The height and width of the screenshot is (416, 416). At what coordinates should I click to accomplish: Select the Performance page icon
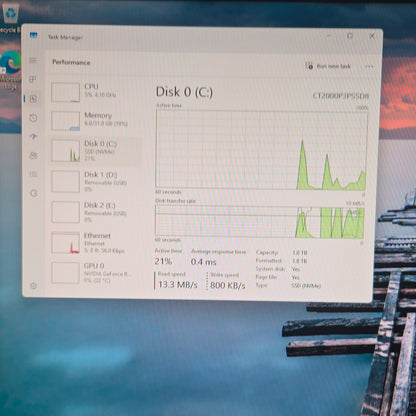[x=33, y=99]
